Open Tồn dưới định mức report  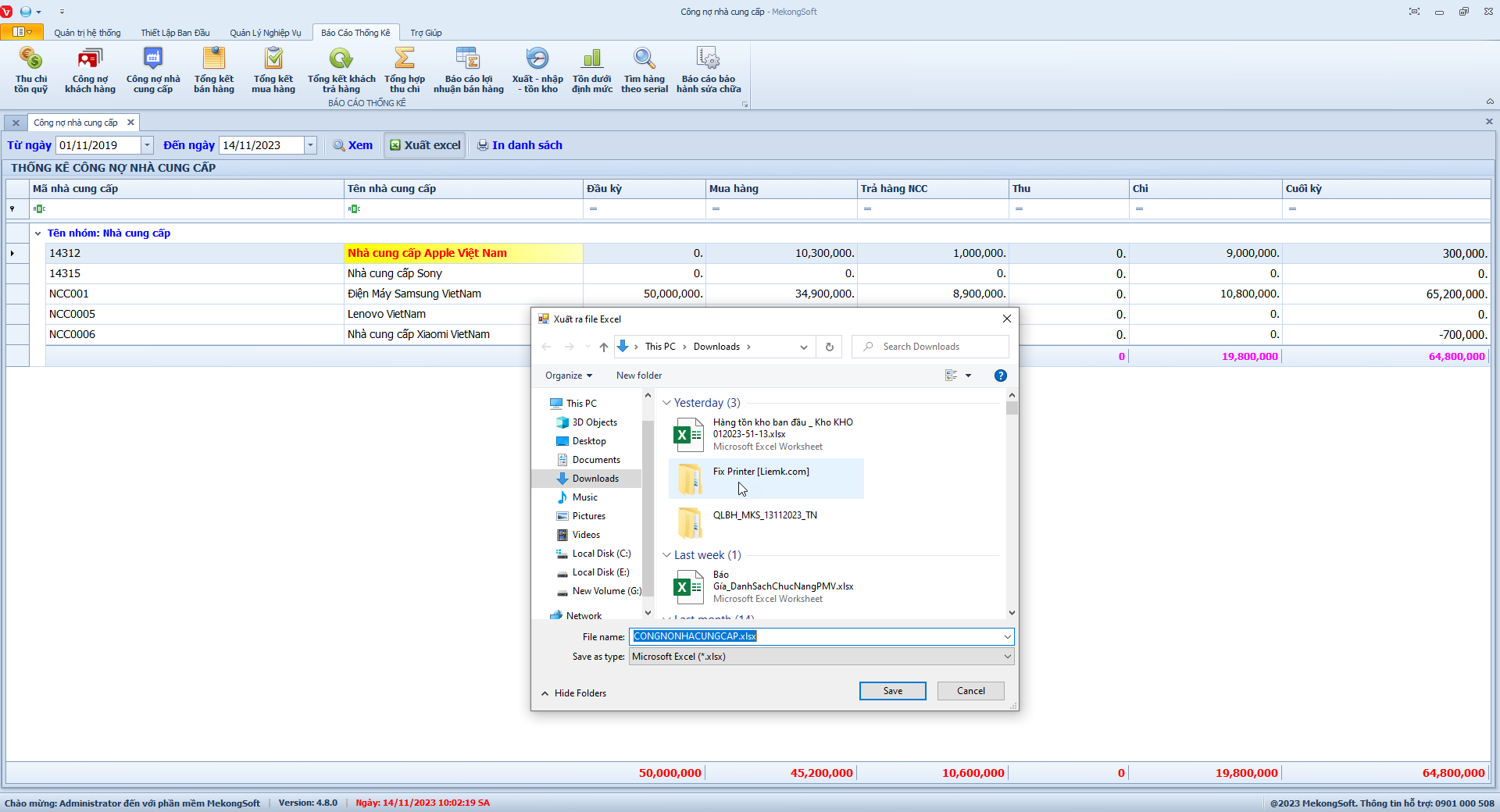[592, 69]
